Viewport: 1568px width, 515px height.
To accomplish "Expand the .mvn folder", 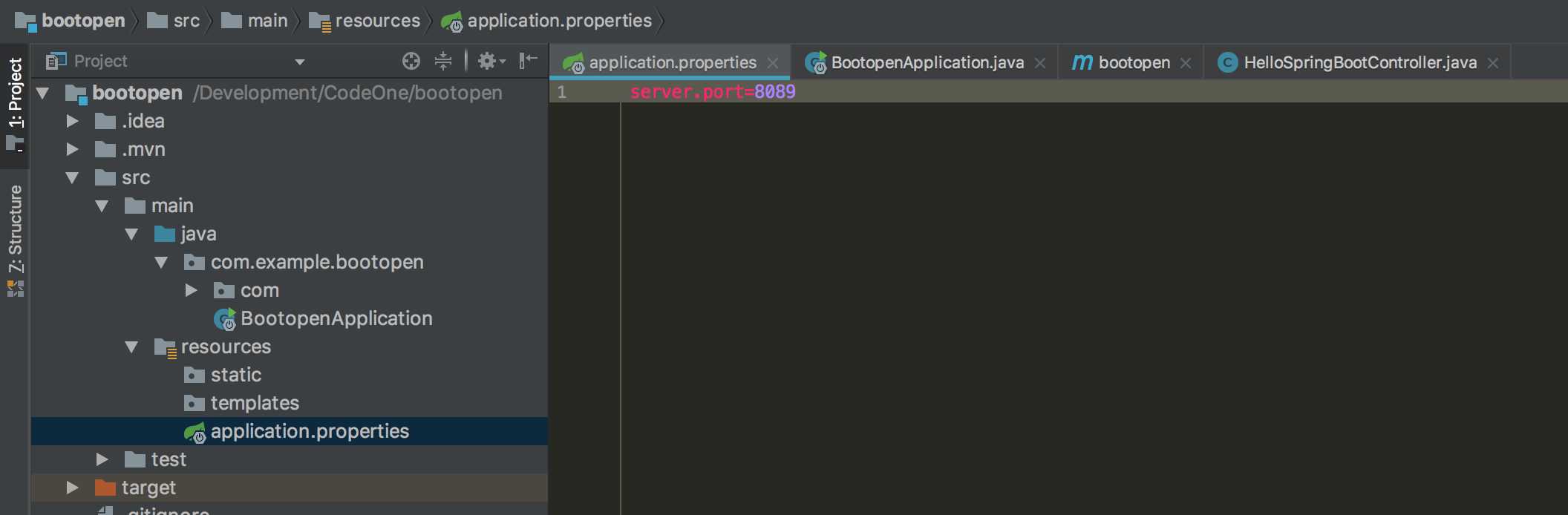I will click(x=73, y=149).
